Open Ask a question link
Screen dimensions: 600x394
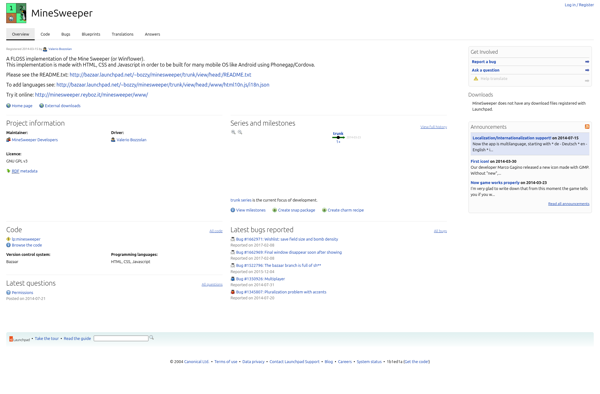point(486,70)
